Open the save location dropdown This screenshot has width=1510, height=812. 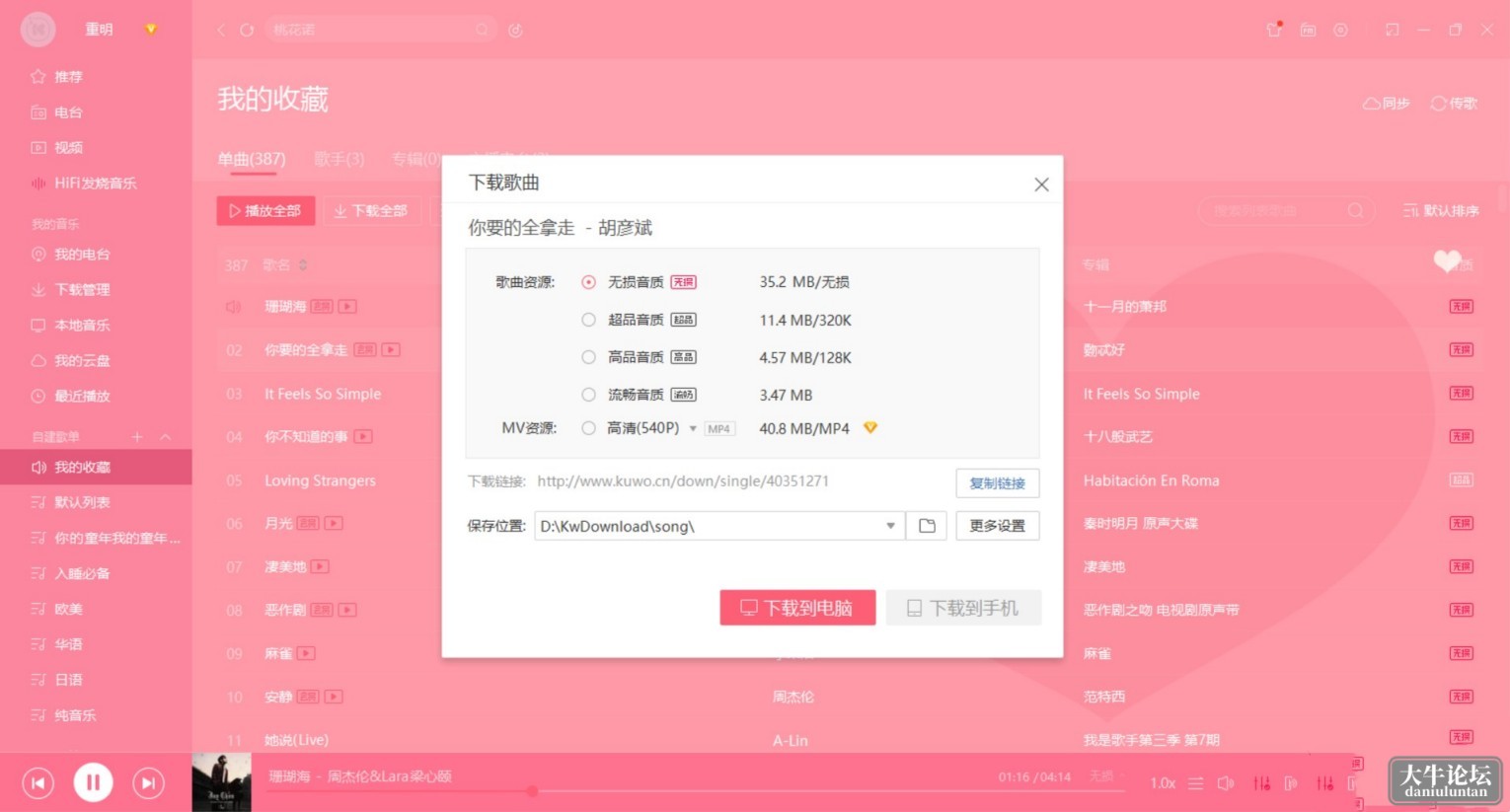(x=890, y=526)
